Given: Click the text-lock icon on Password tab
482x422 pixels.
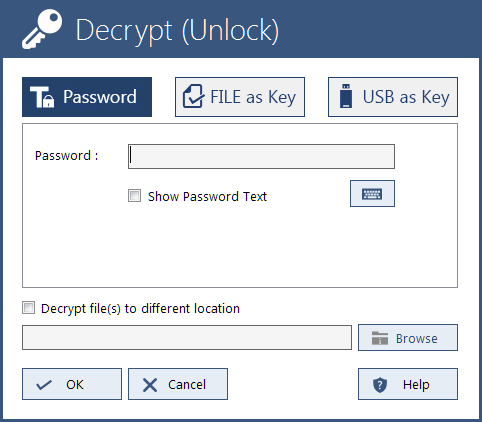Looking at the screenshot, I should click(x=42, y=97).
